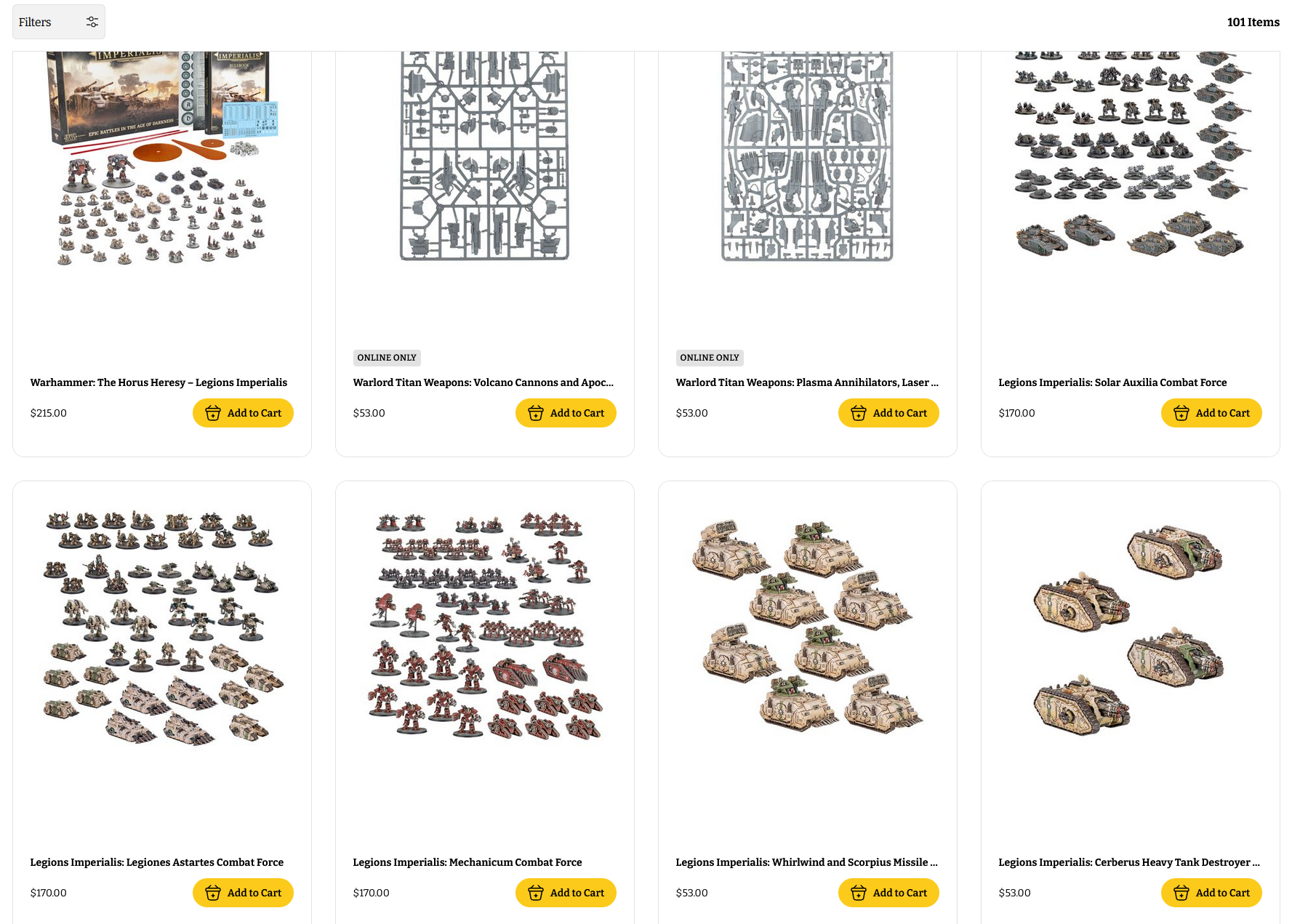View Volcano Cannons sprue product image
The width and height of the screenshot is (1292, 924).
coord(485,156)
